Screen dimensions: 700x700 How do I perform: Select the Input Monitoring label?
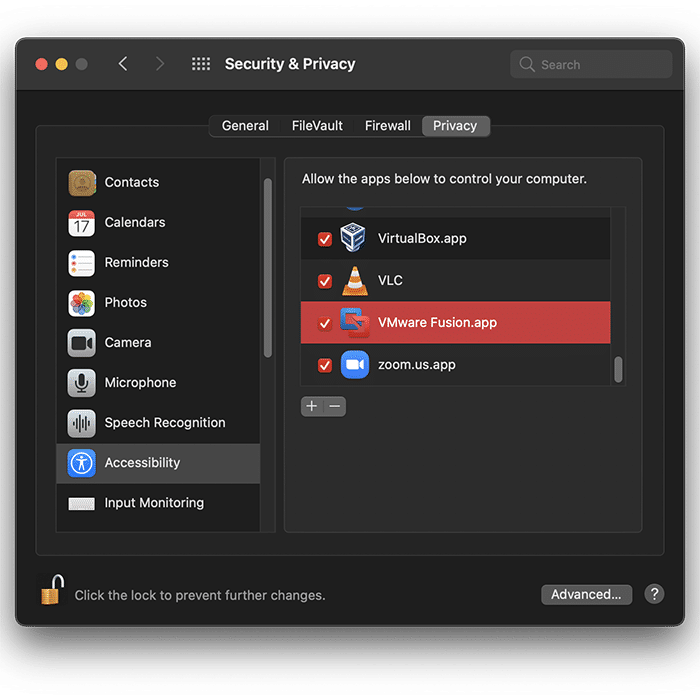coord(154,503)
